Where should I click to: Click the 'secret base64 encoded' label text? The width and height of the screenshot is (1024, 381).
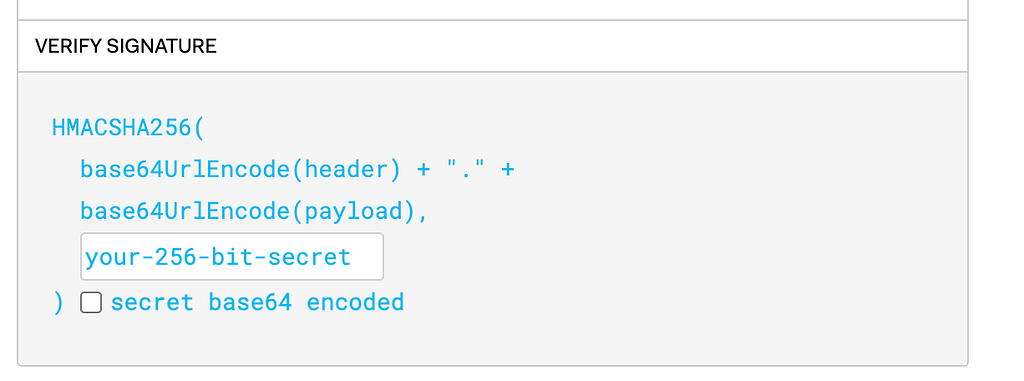257,303
